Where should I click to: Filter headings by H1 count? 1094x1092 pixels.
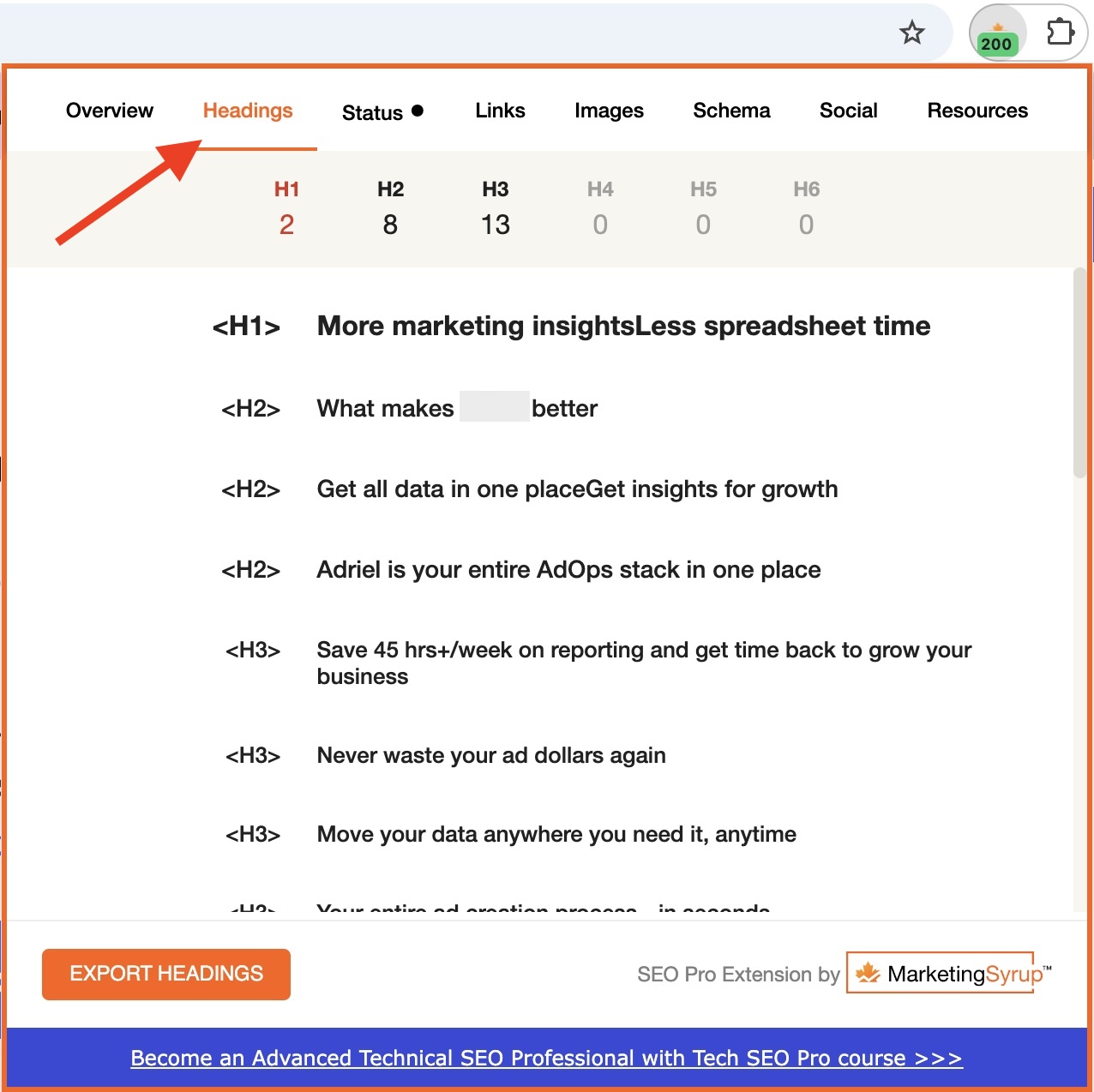click(x=286, y=208)
